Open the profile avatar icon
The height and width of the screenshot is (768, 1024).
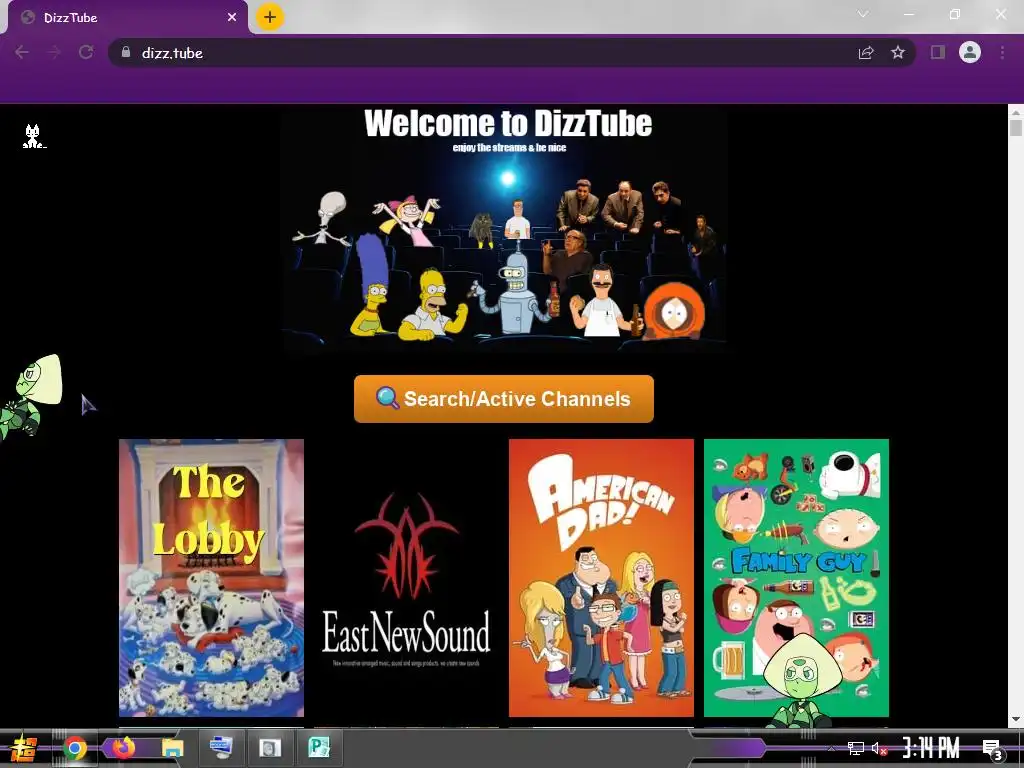tap(970, 52)
